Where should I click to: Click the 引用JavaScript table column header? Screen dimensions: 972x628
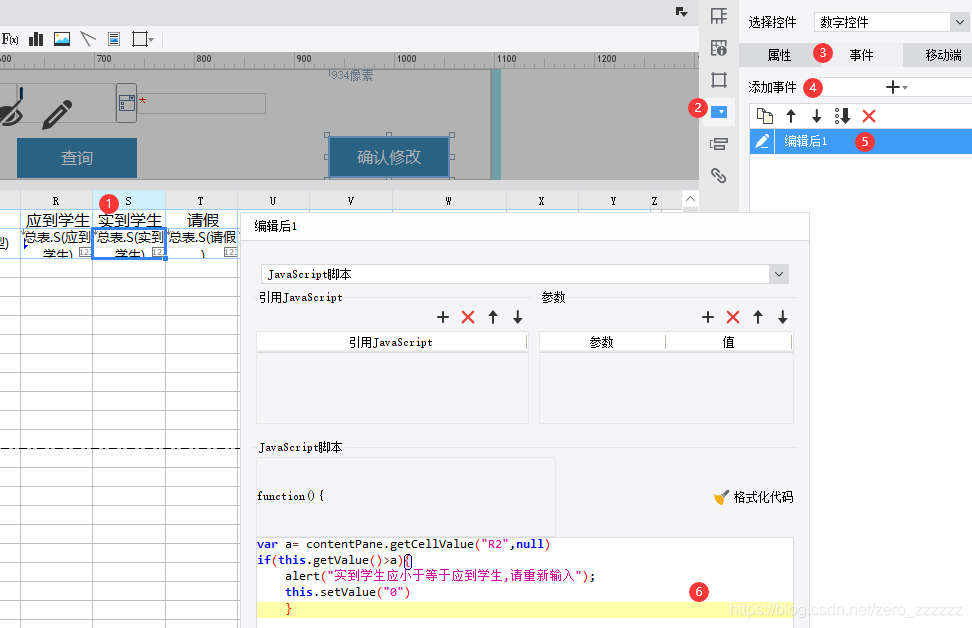tap(391, 342)
